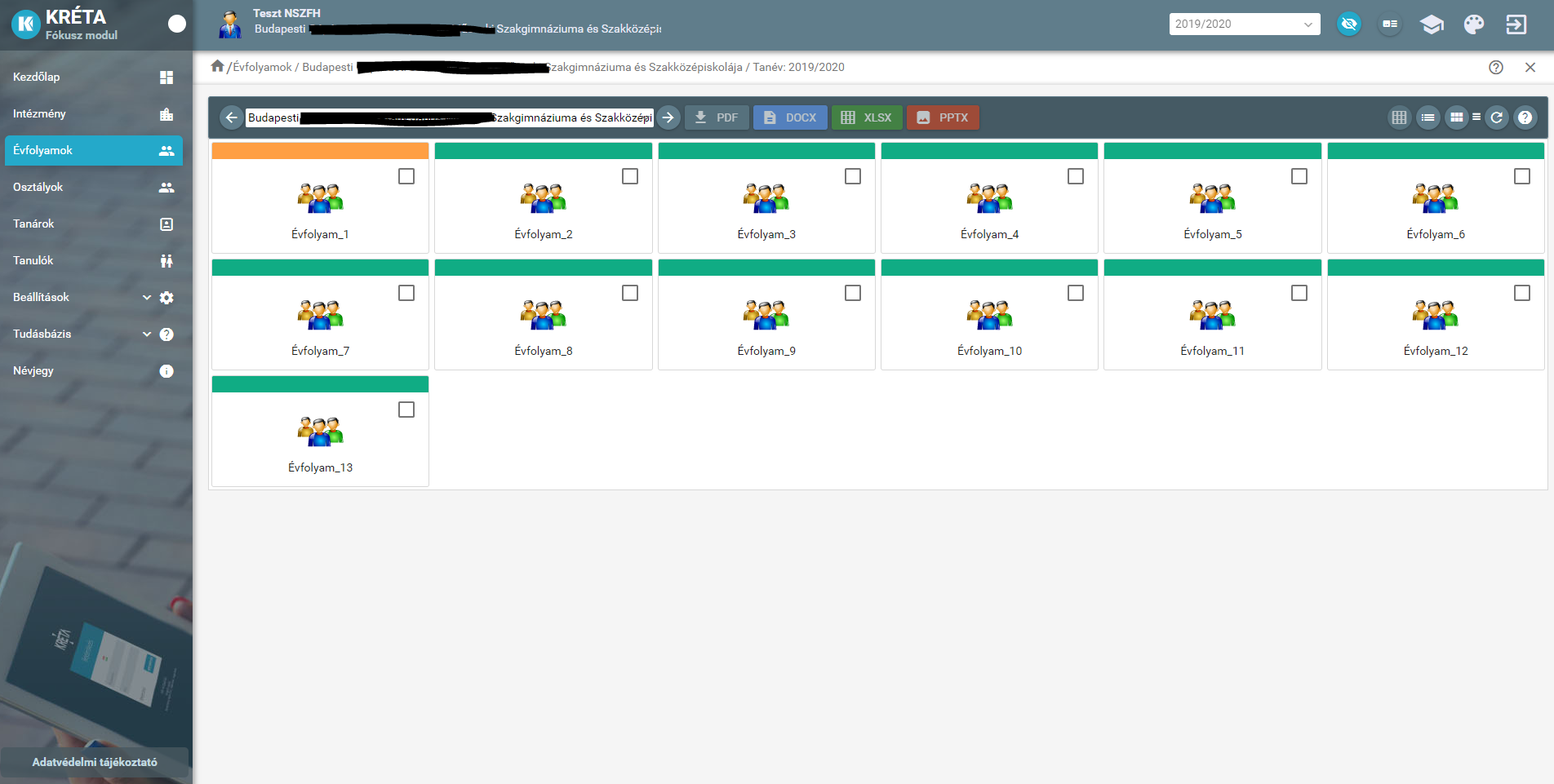Viewport: 1554px width, 784px height.
Task: Click the back arrow in the toolbar
Action: point(232,117)
